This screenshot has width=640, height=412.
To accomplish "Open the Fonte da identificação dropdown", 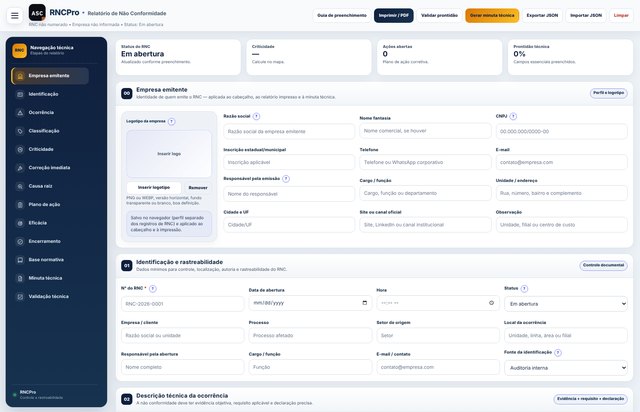I will (566, 367).
